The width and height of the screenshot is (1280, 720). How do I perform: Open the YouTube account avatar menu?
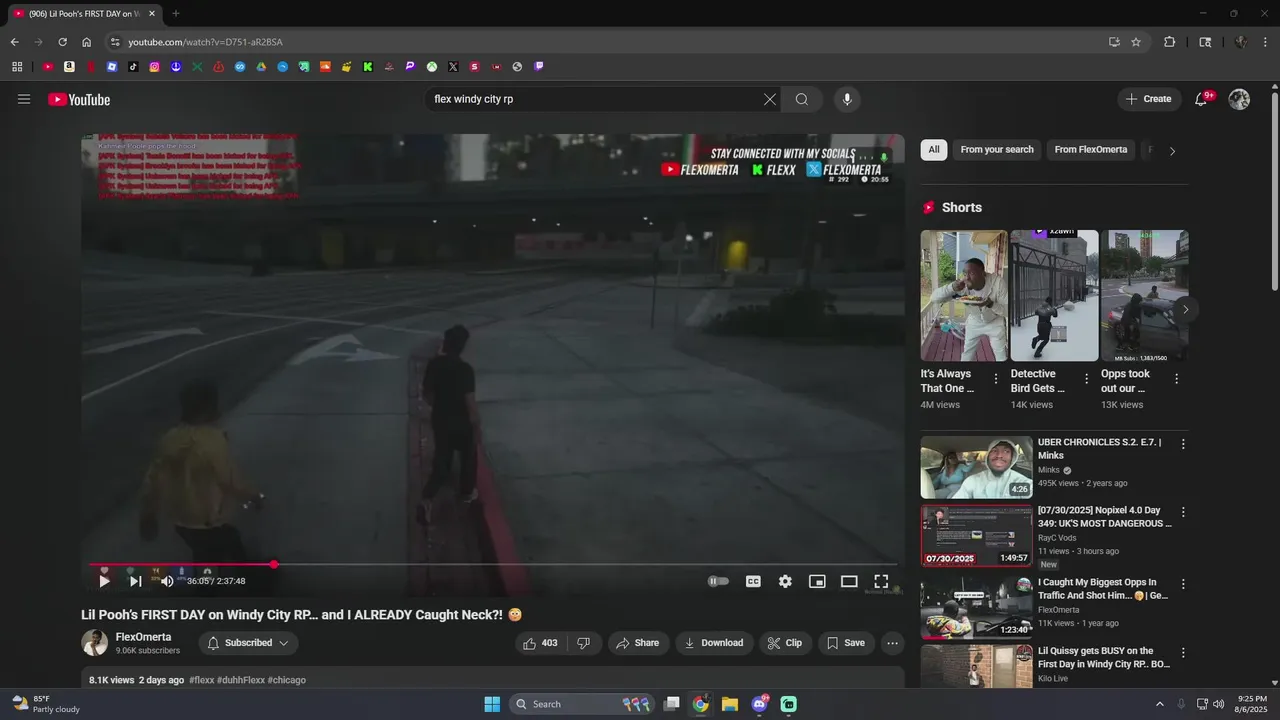pyautogui.click(x=1239, y=99)
